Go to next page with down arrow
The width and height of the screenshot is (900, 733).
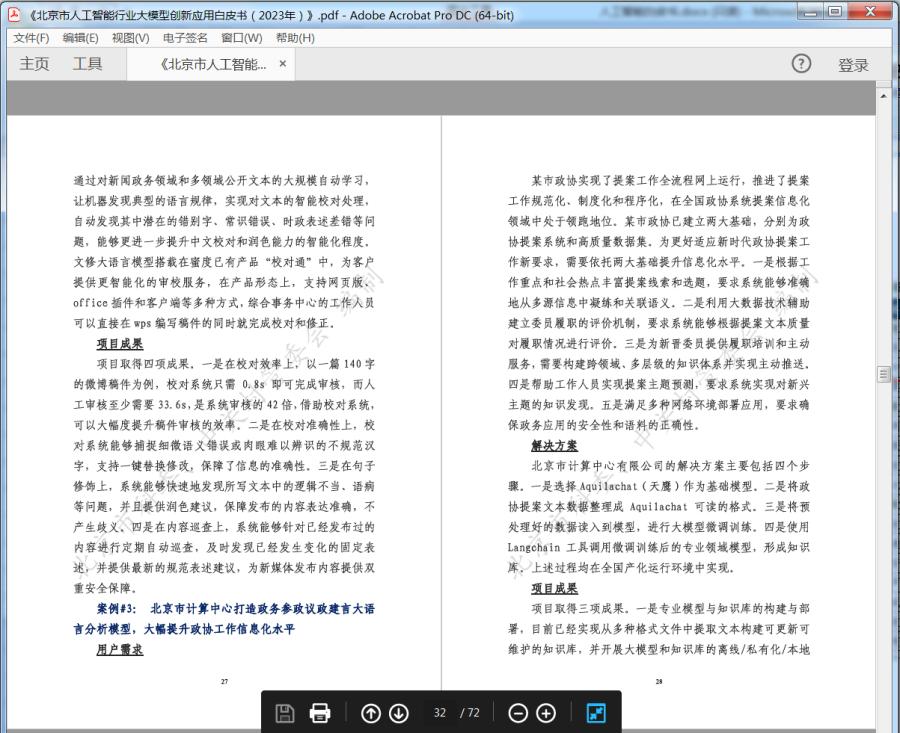(x=398, y=713)
